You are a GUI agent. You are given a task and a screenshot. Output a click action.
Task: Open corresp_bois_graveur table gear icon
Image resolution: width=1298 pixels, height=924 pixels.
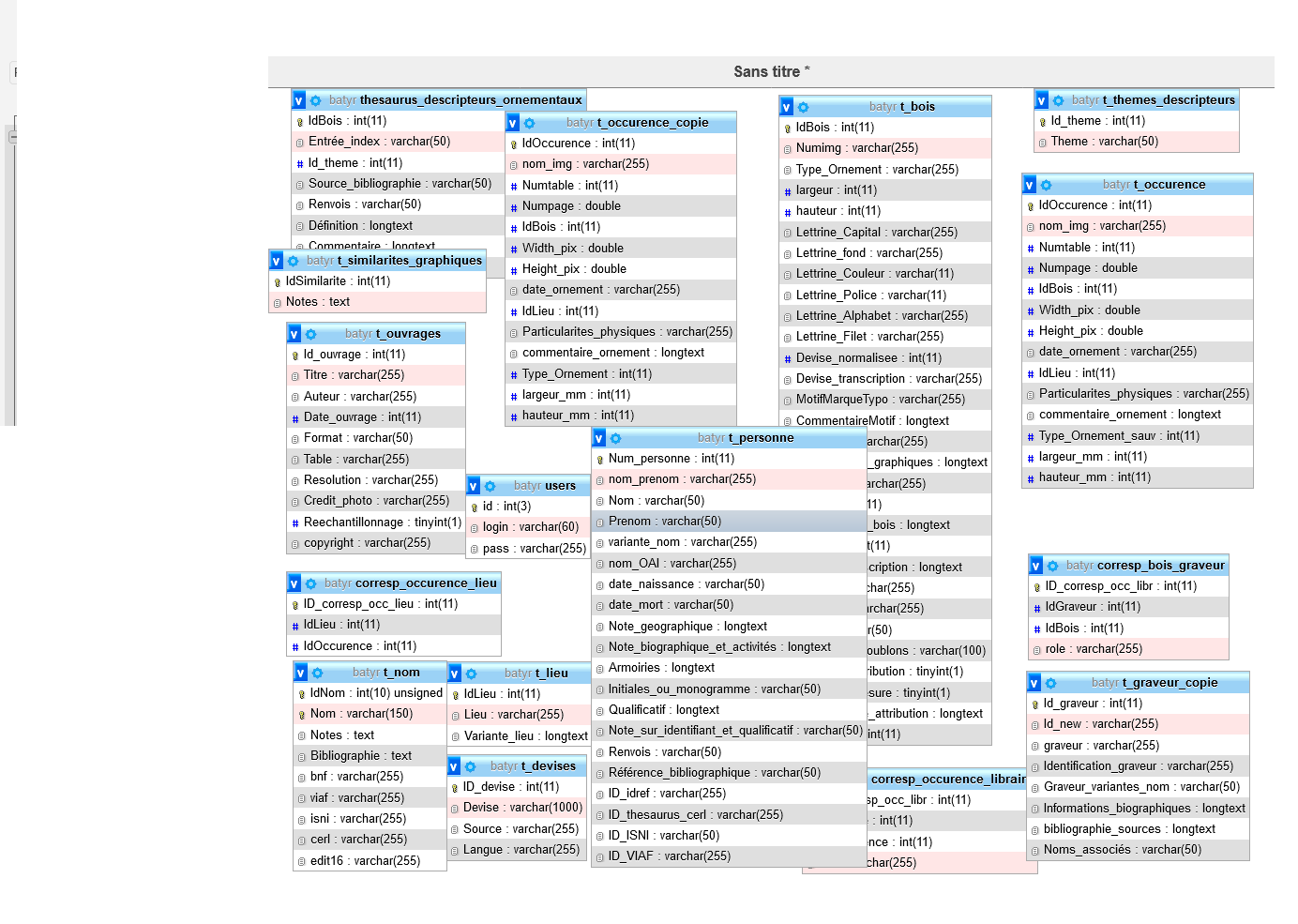(1053, 566)
